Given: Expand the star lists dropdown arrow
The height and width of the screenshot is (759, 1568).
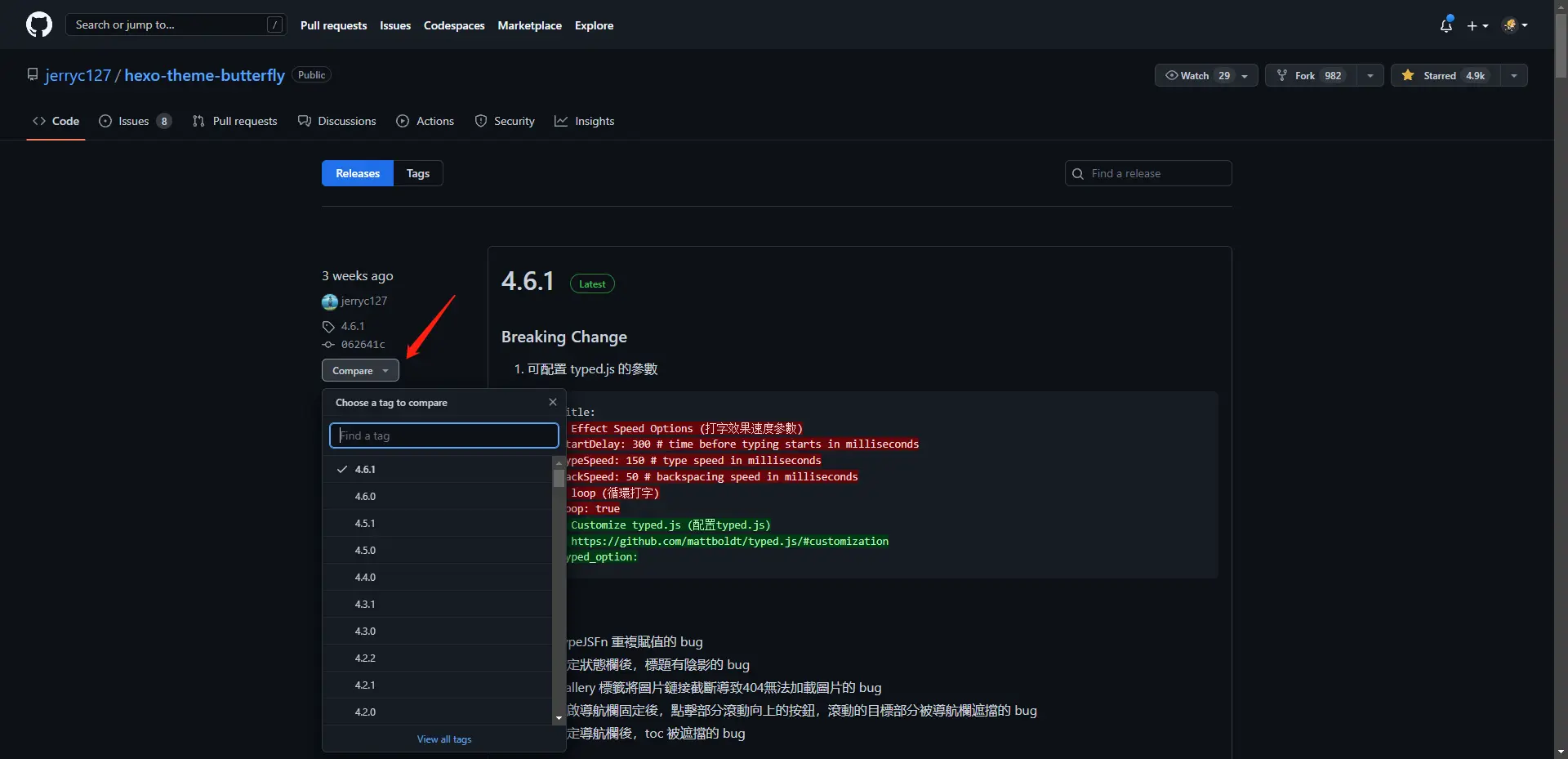Looking at the screenshot, I should (1514, 75).
